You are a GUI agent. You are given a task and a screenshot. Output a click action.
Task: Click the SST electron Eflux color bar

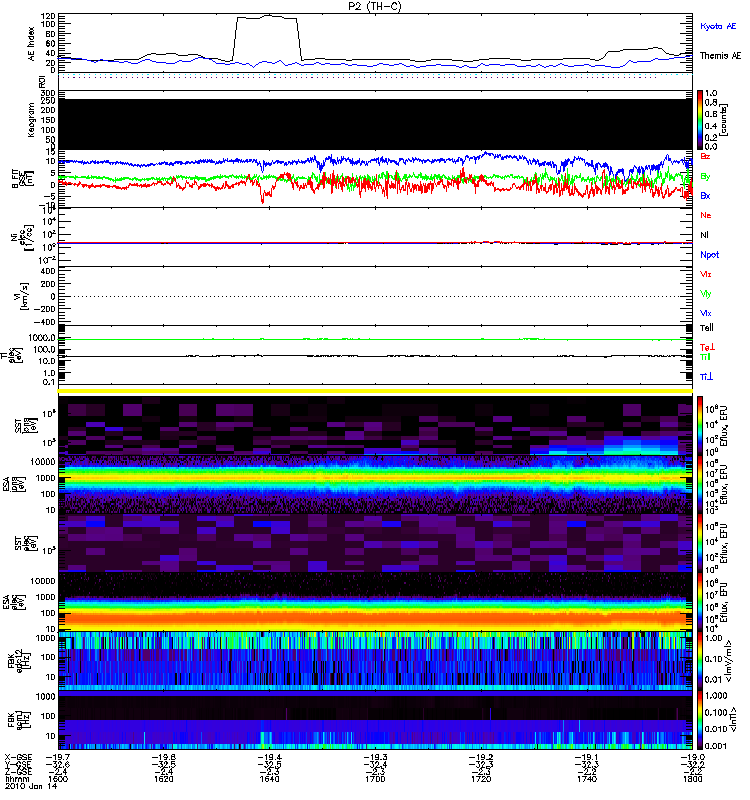[x=700, y=543]
